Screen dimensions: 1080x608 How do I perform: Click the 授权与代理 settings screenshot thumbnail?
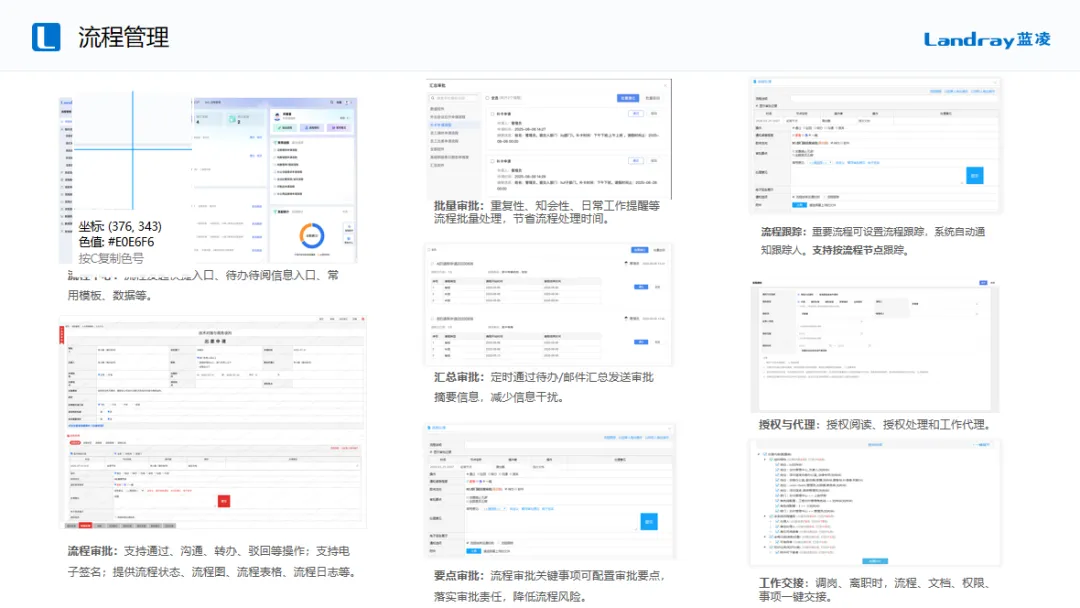point(874,347)
